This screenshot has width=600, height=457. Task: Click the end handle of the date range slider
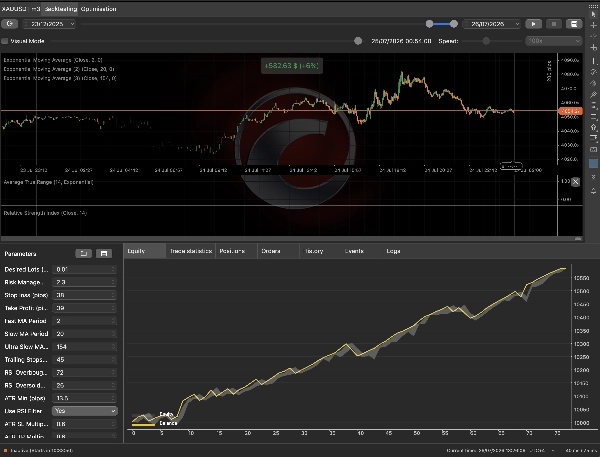click(454, 24)
